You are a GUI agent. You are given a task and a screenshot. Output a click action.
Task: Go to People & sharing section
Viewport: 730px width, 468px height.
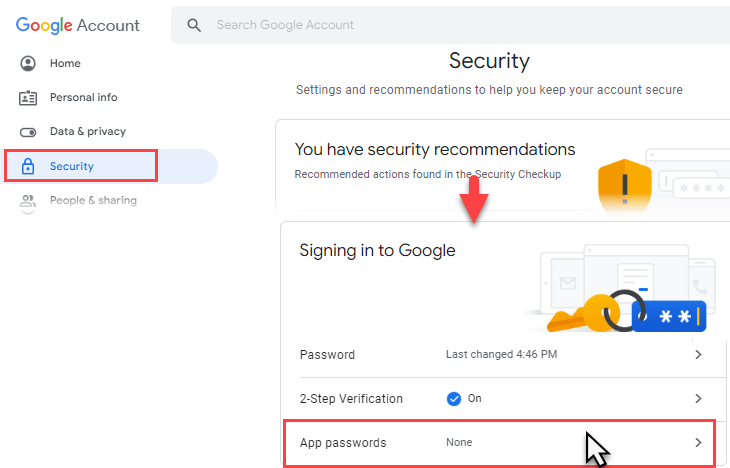(x=93, y=201)
